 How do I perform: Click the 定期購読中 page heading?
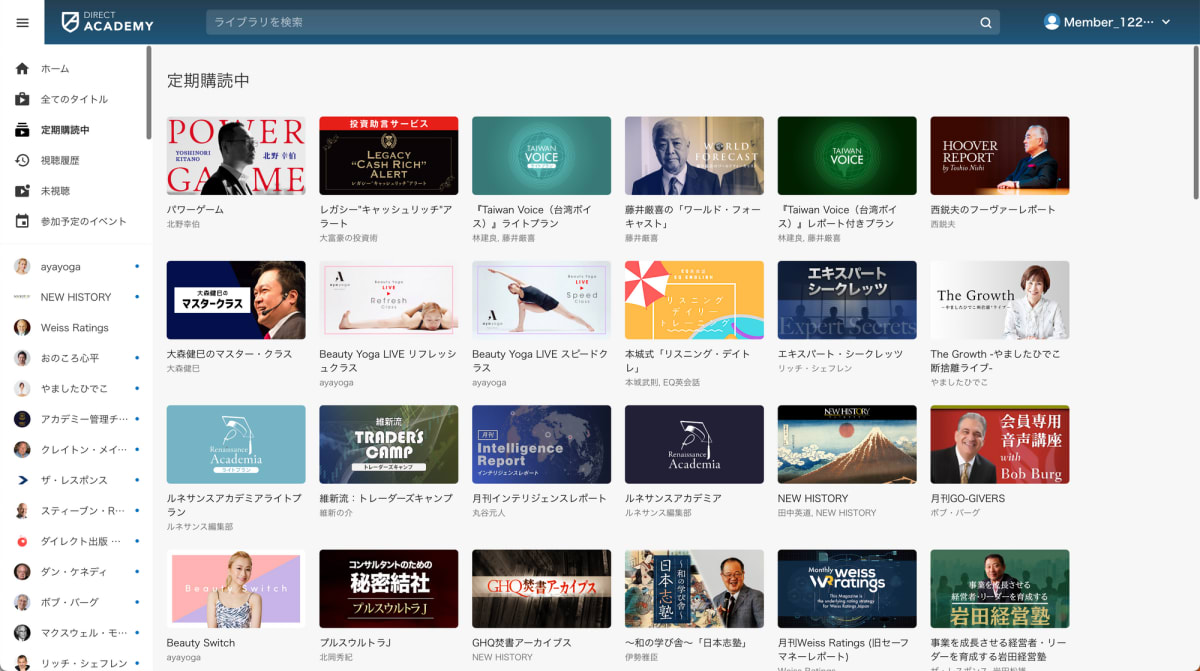coord(208,81)
